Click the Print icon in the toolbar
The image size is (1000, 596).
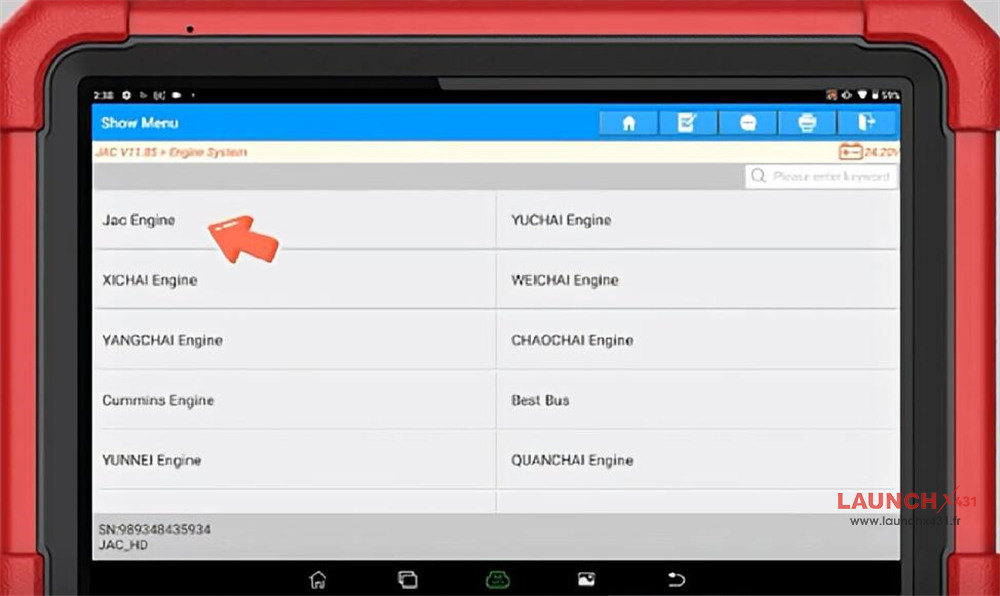pyautogui.click(x=807, y=122)
